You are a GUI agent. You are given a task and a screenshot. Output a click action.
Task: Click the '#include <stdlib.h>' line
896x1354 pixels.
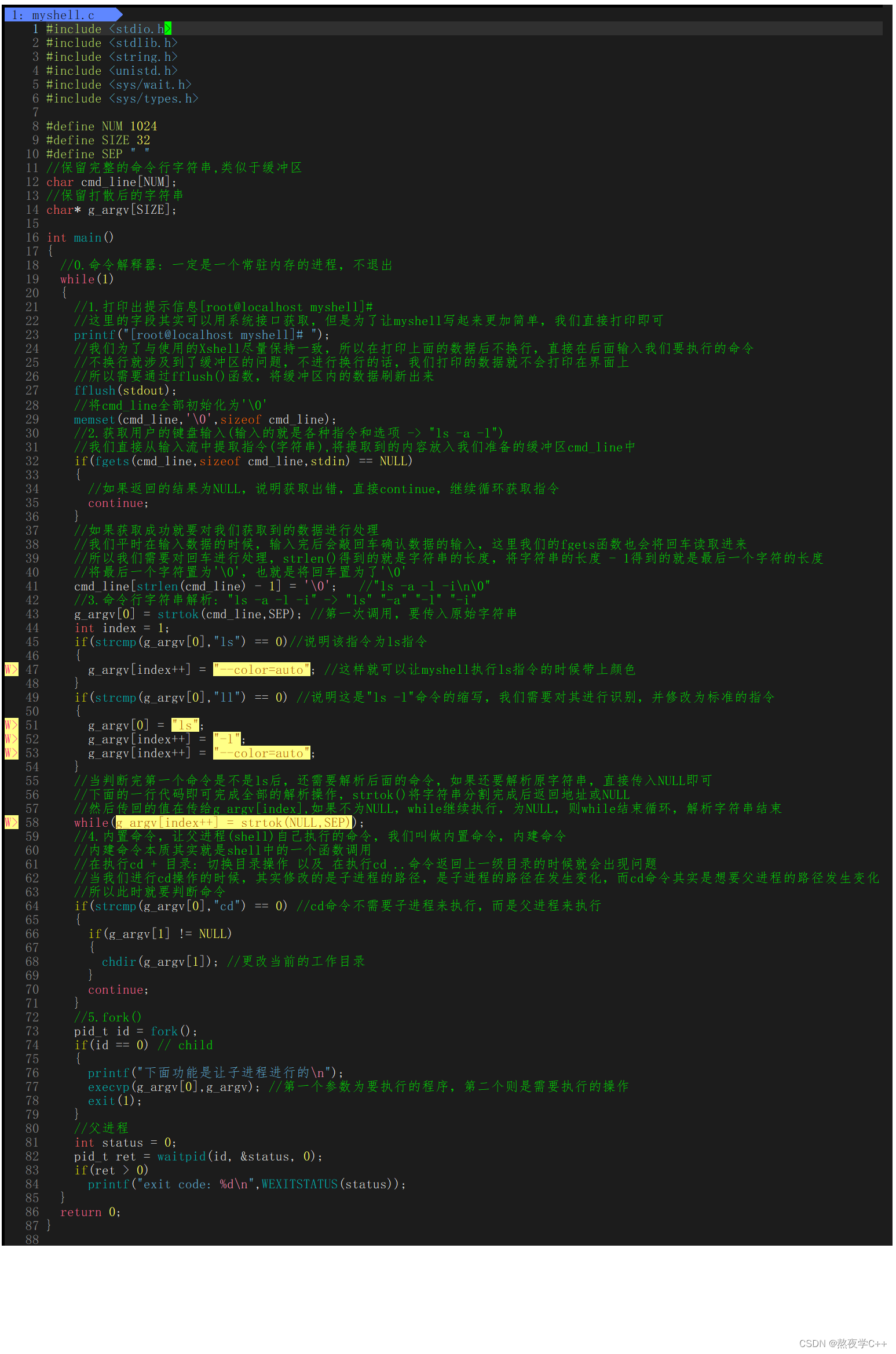pyautogui.click(x=112, y=43)
